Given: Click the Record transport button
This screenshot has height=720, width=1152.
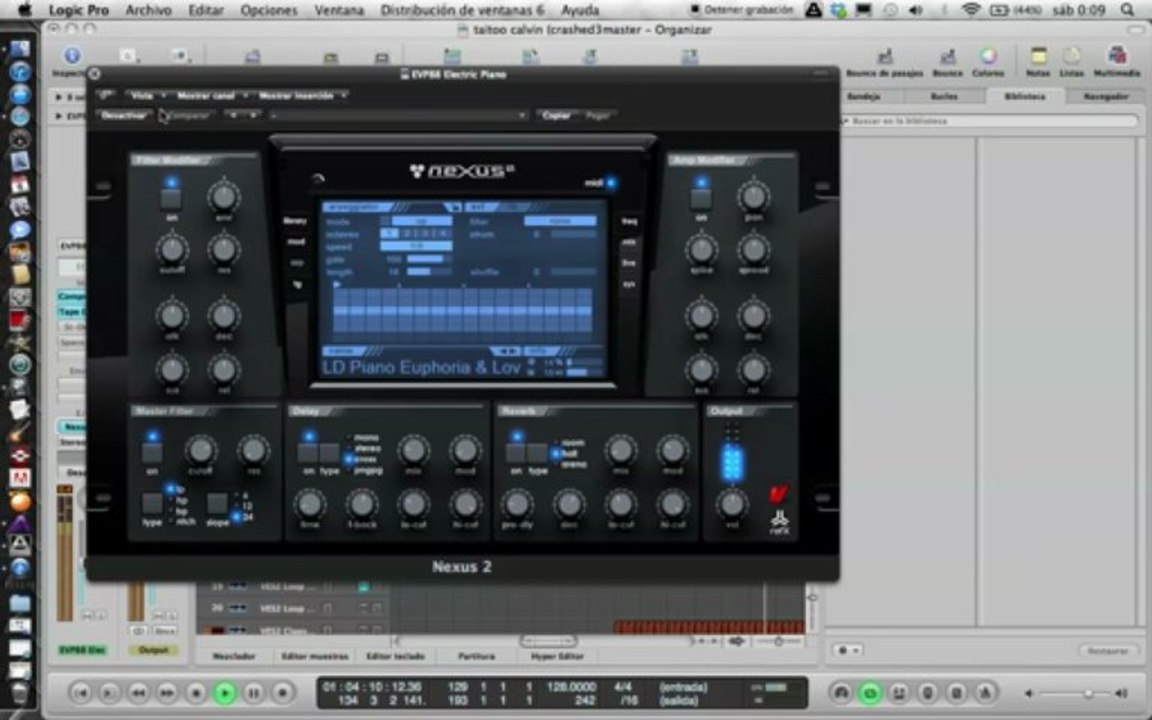Looking at the screenshot, I should [282, 693].
